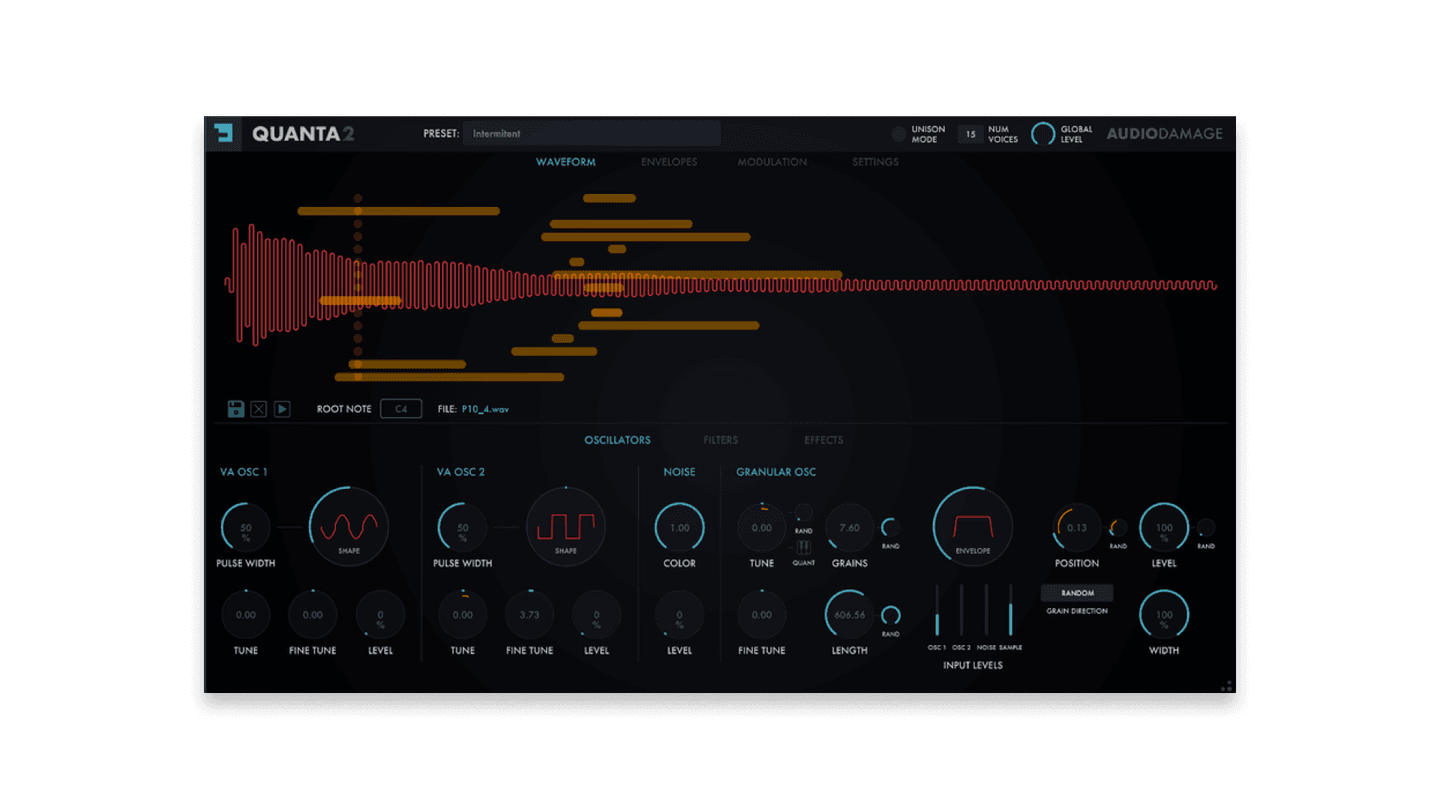
Task: Click the VA OSC 1 Pulse Width knob
Action: point(246,527)
